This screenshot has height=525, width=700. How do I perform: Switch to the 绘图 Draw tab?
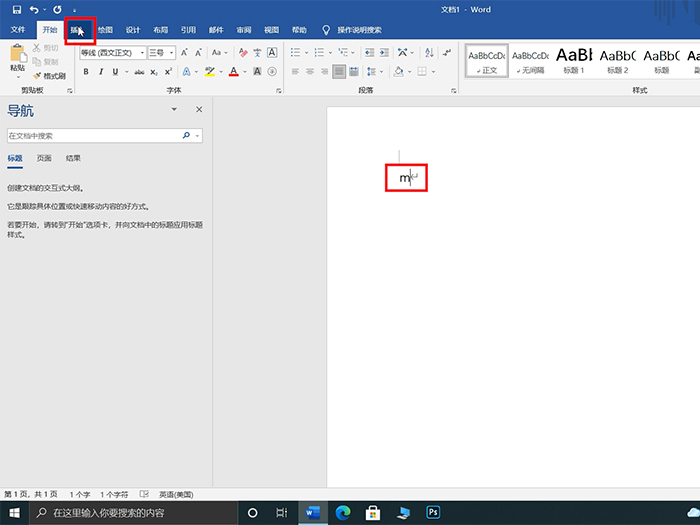[x=105, y=30]
